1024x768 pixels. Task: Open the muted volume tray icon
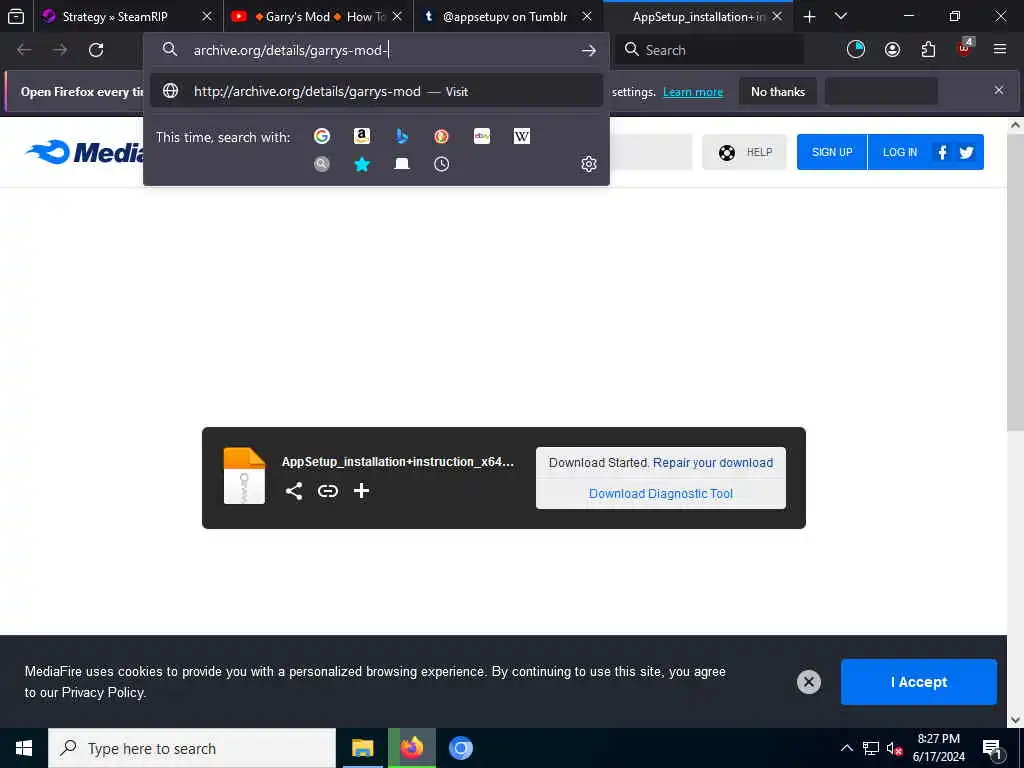pos(894,748)
